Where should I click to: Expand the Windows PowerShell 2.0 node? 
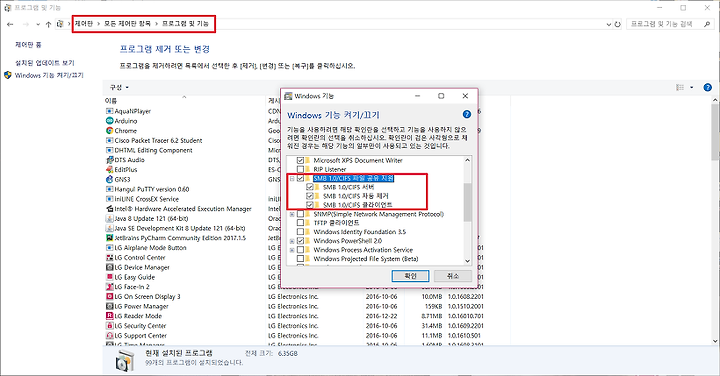(292, 241)
